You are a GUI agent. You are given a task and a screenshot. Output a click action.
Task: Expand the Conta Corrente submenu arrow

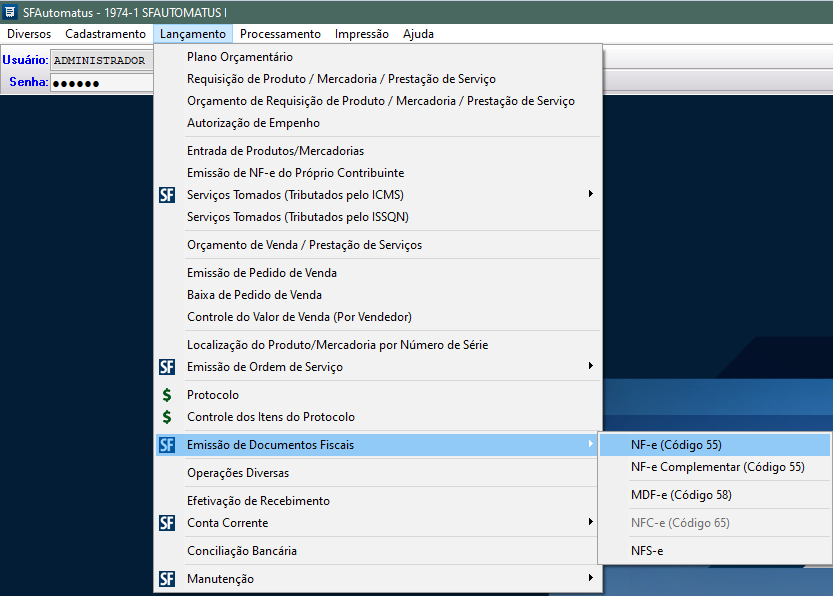(590, 522)
